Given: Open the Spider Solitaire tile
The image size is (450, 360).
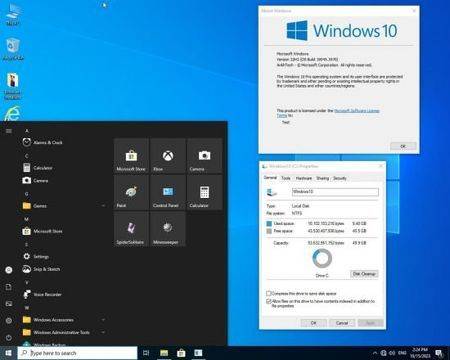Looking at the screenshot, I should (131, 229).
